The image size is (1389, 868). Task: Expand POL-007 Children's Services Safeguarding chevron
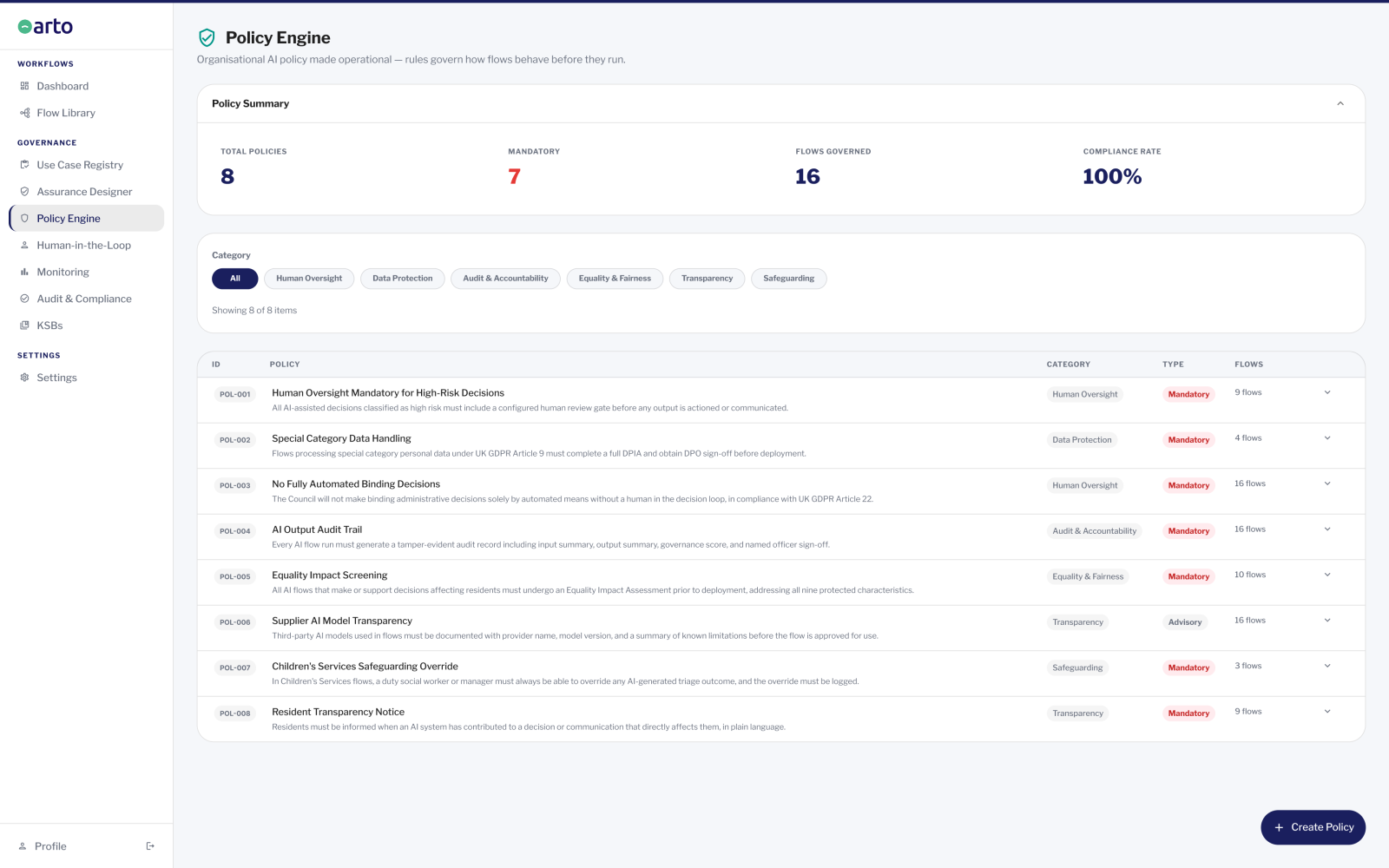[x=1327, y=666]
